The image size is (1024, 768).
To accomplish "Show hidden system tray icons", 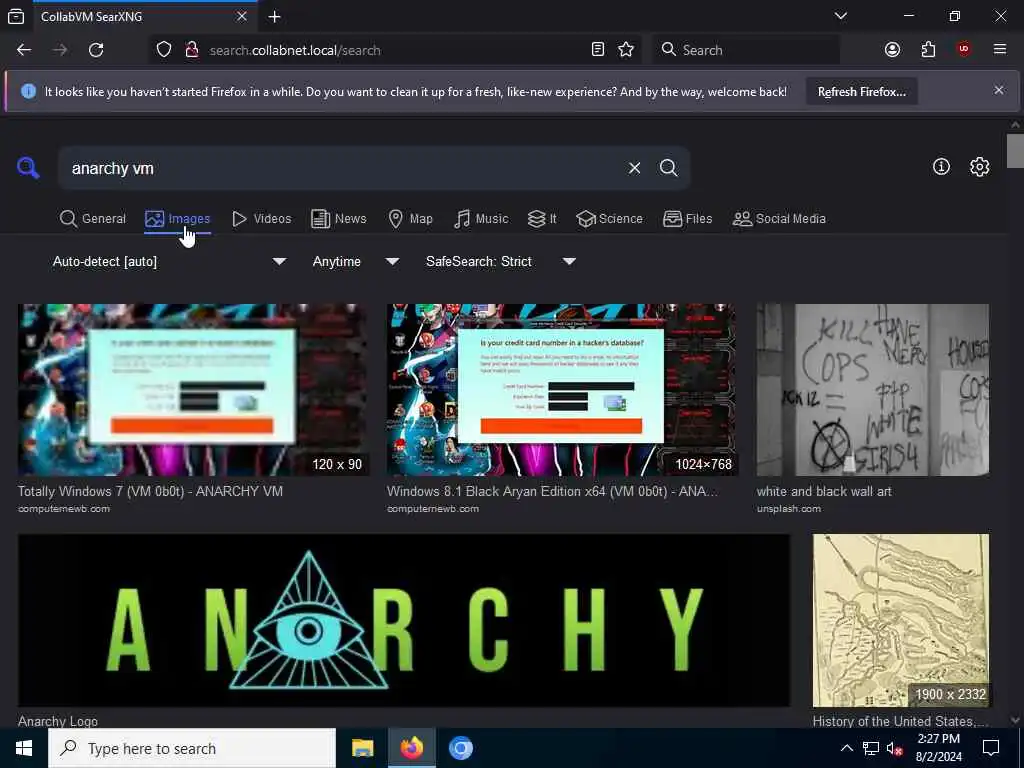I will pos(846,748).
